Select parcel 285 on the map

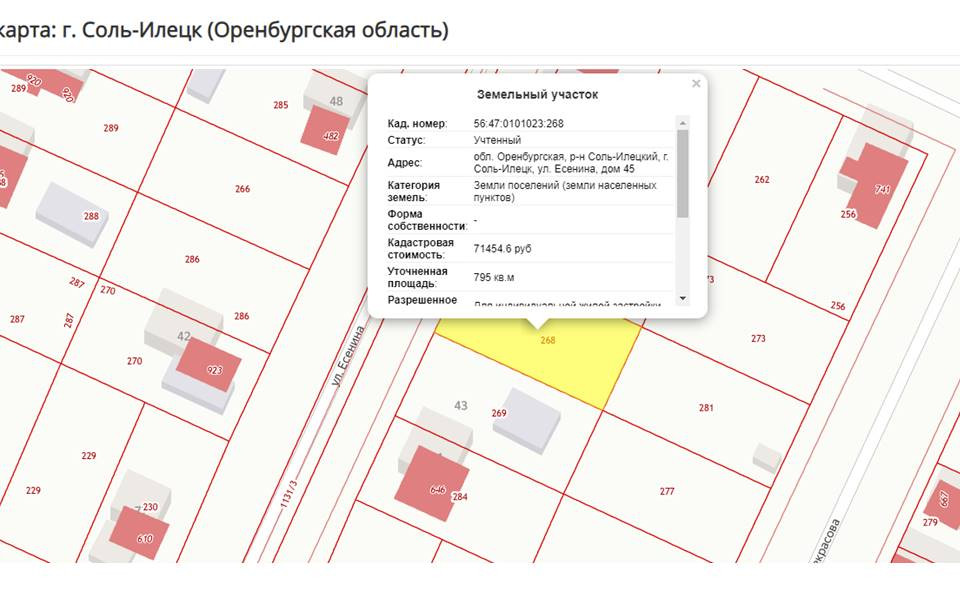tap(280, 105)
